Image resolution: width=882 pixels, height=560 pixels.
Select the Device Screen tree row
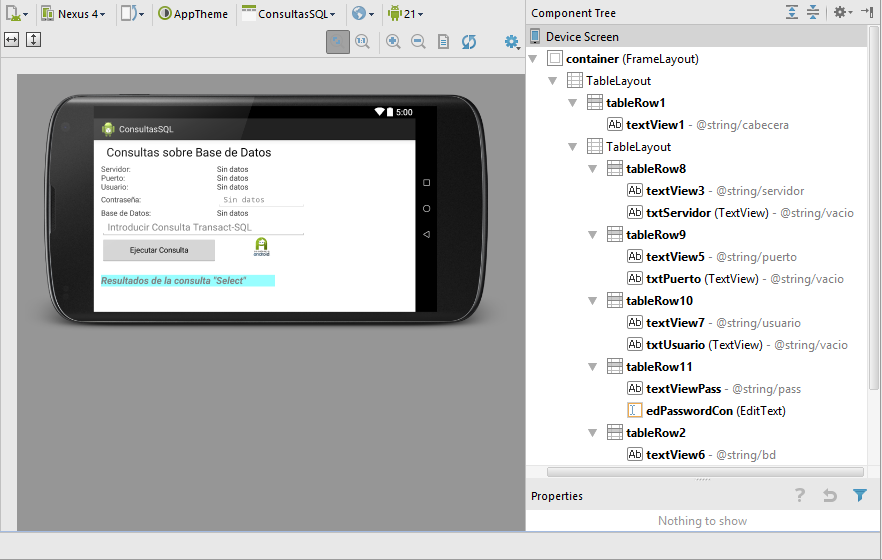point(697,37)
